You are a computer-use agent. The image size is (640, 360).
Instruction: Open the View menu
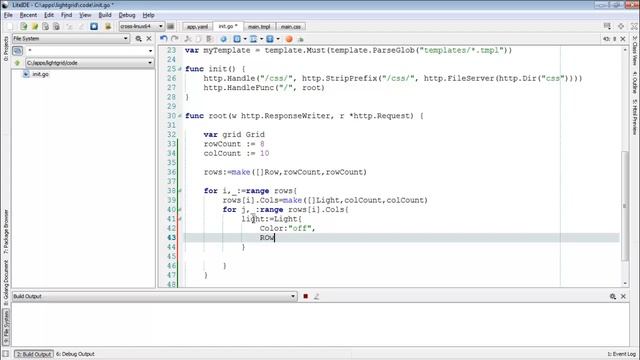click(85, 15)
